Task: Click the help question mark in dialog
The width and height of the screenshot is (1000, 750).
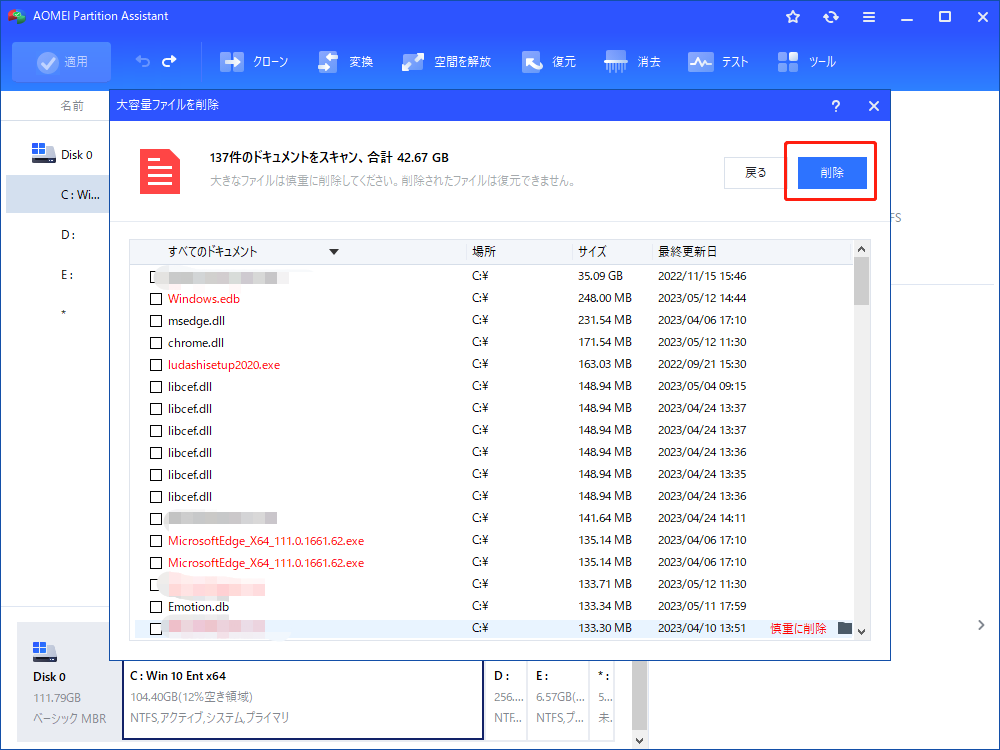Action: click(835, 106)
